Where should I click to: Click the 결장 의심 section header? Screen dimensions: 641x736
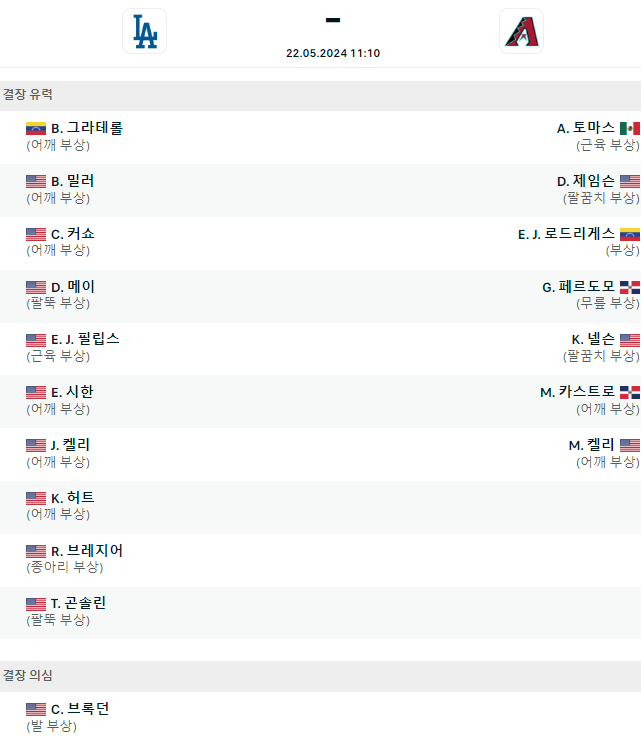28,676
